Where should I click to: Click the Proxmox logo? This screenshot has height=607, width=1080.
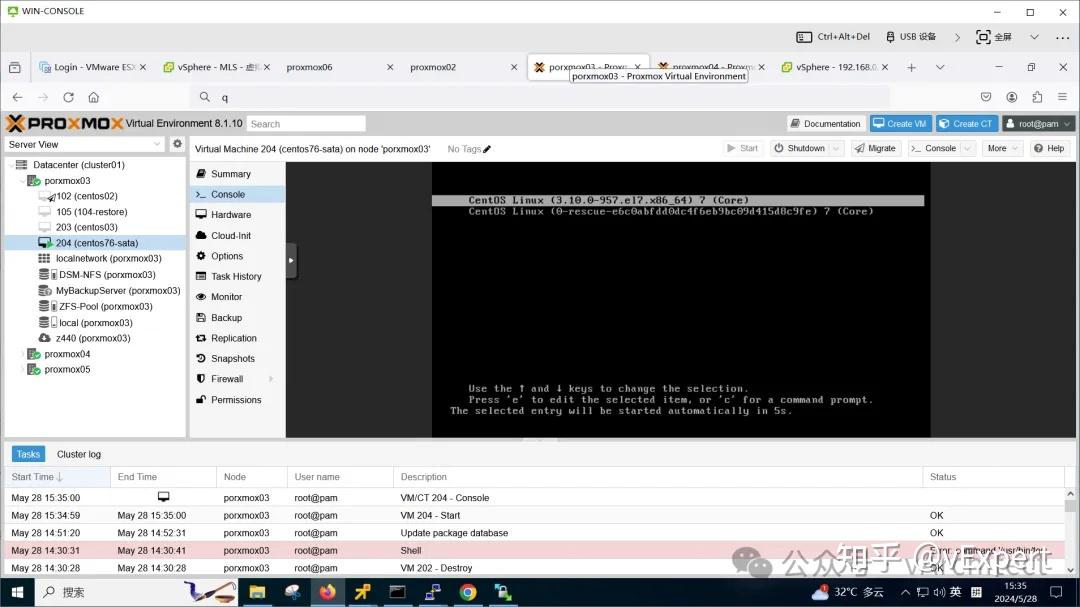[x=60, y=123]
